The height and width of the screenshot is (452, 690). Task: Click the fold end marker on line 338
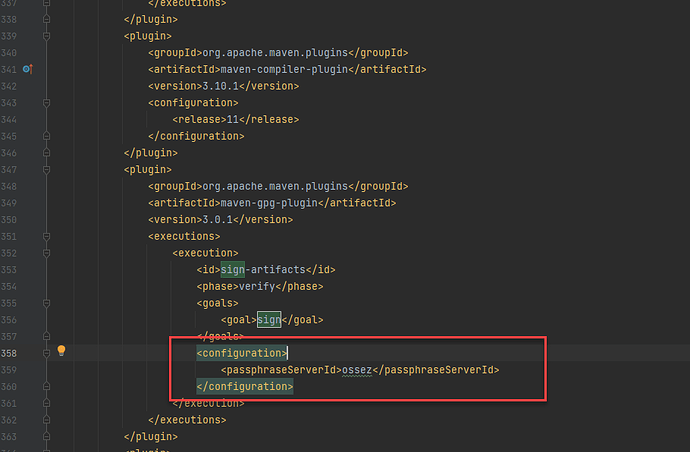click(46, 19)
